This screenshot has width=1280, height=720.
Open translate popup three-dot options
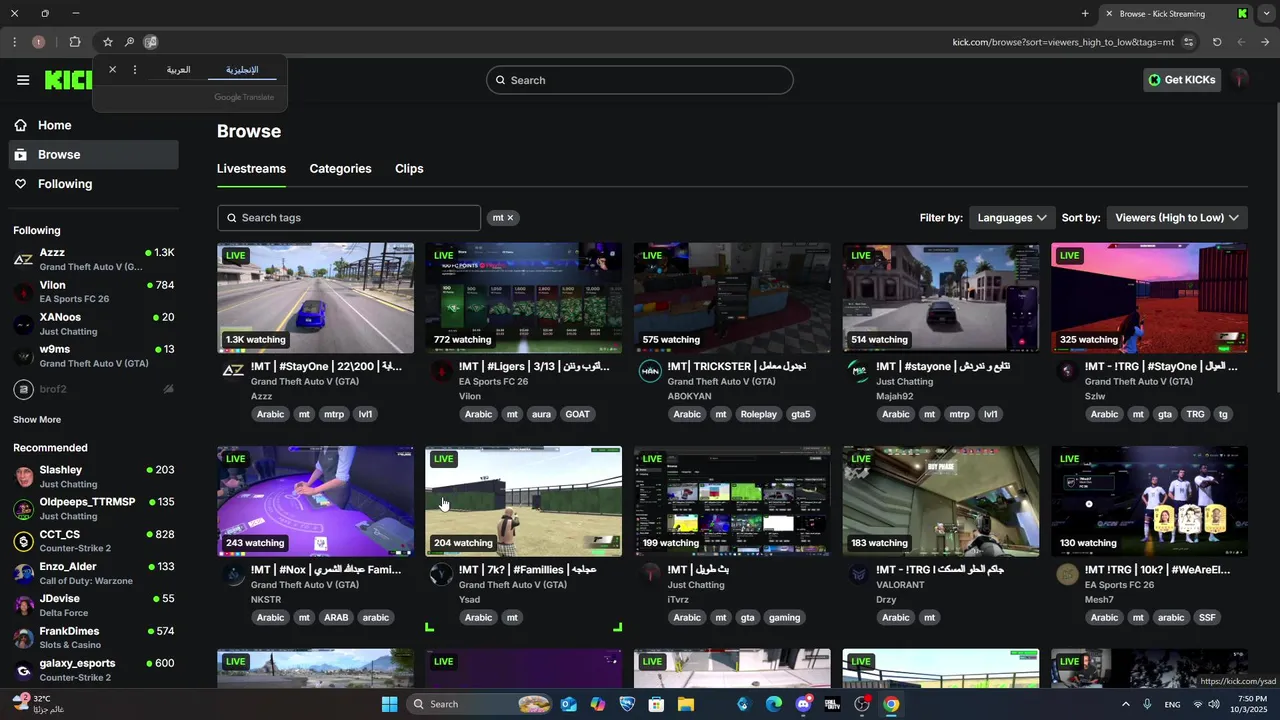135,70
